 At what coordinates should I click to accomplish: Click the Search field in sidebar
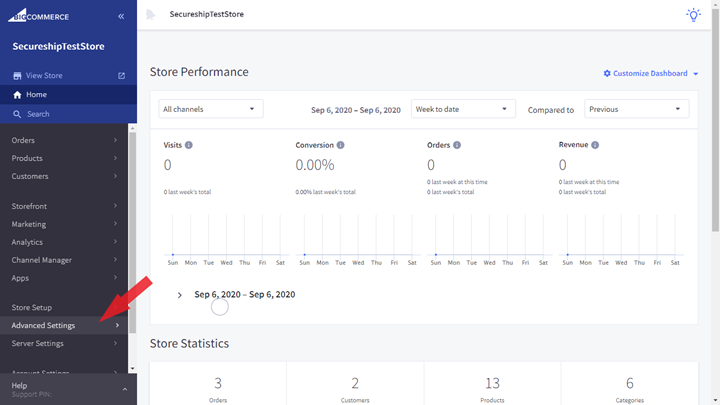click(68, 114)
